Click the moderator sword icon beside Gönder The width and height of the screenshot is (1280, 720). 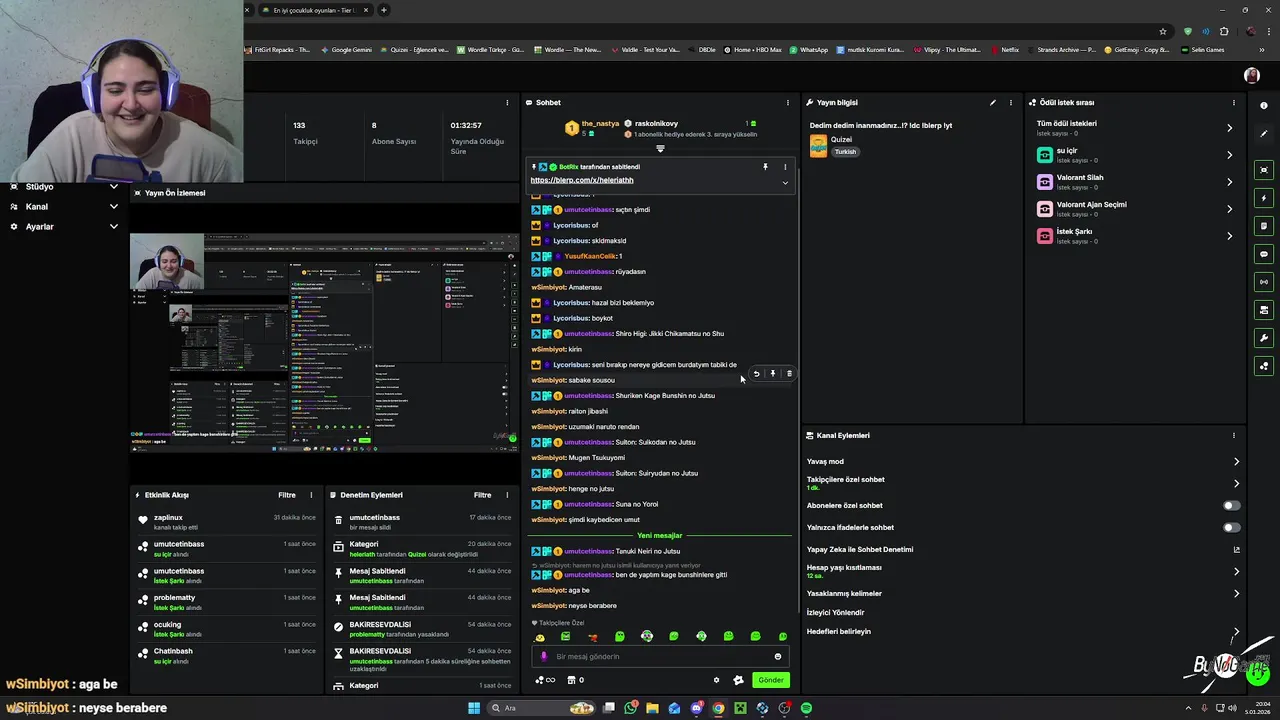(738, 680)
